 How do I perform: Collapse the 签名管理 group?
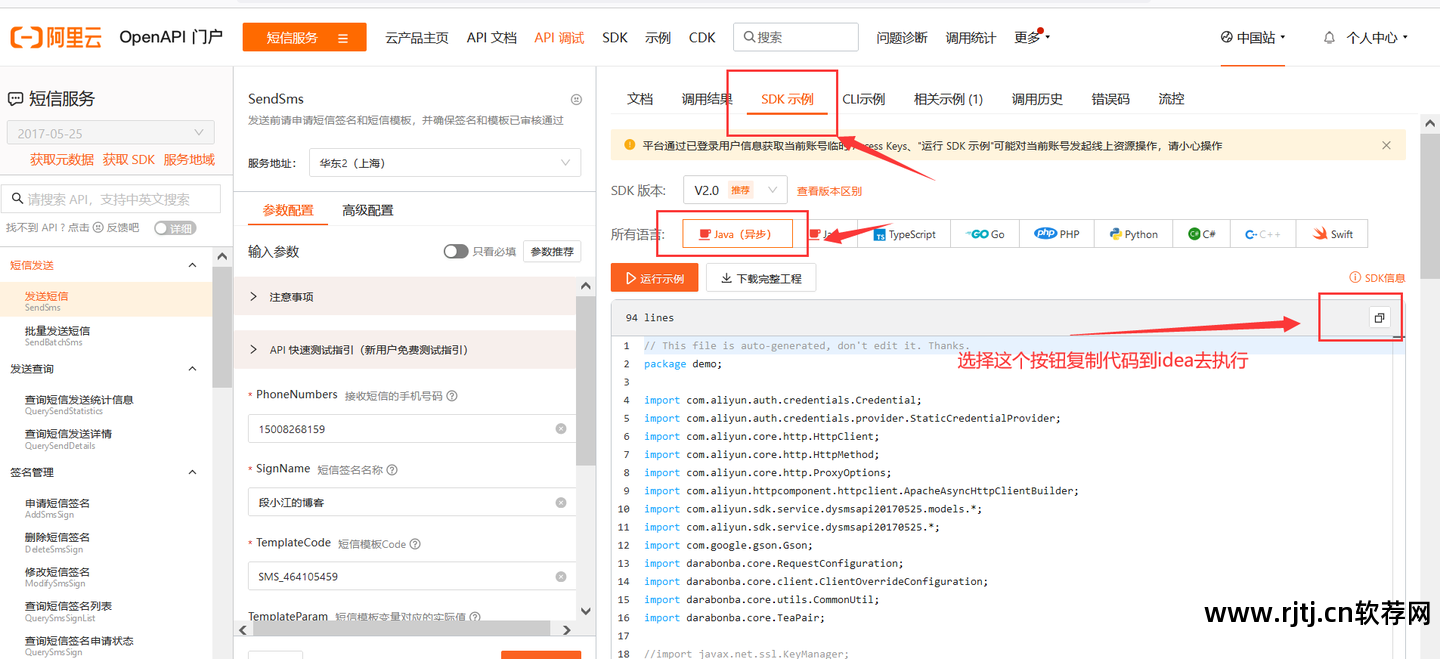pyautogui.click(x=193, y=472)
